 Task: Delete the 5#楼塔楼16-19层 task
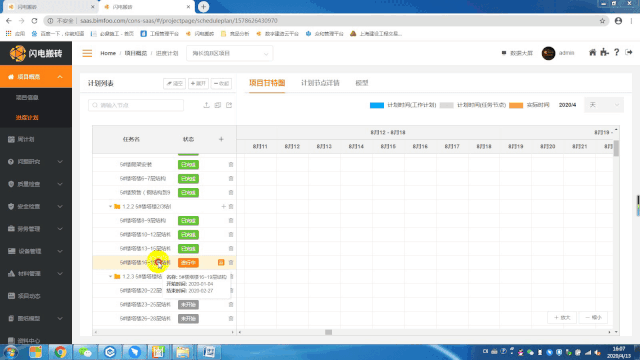(231, 262)
